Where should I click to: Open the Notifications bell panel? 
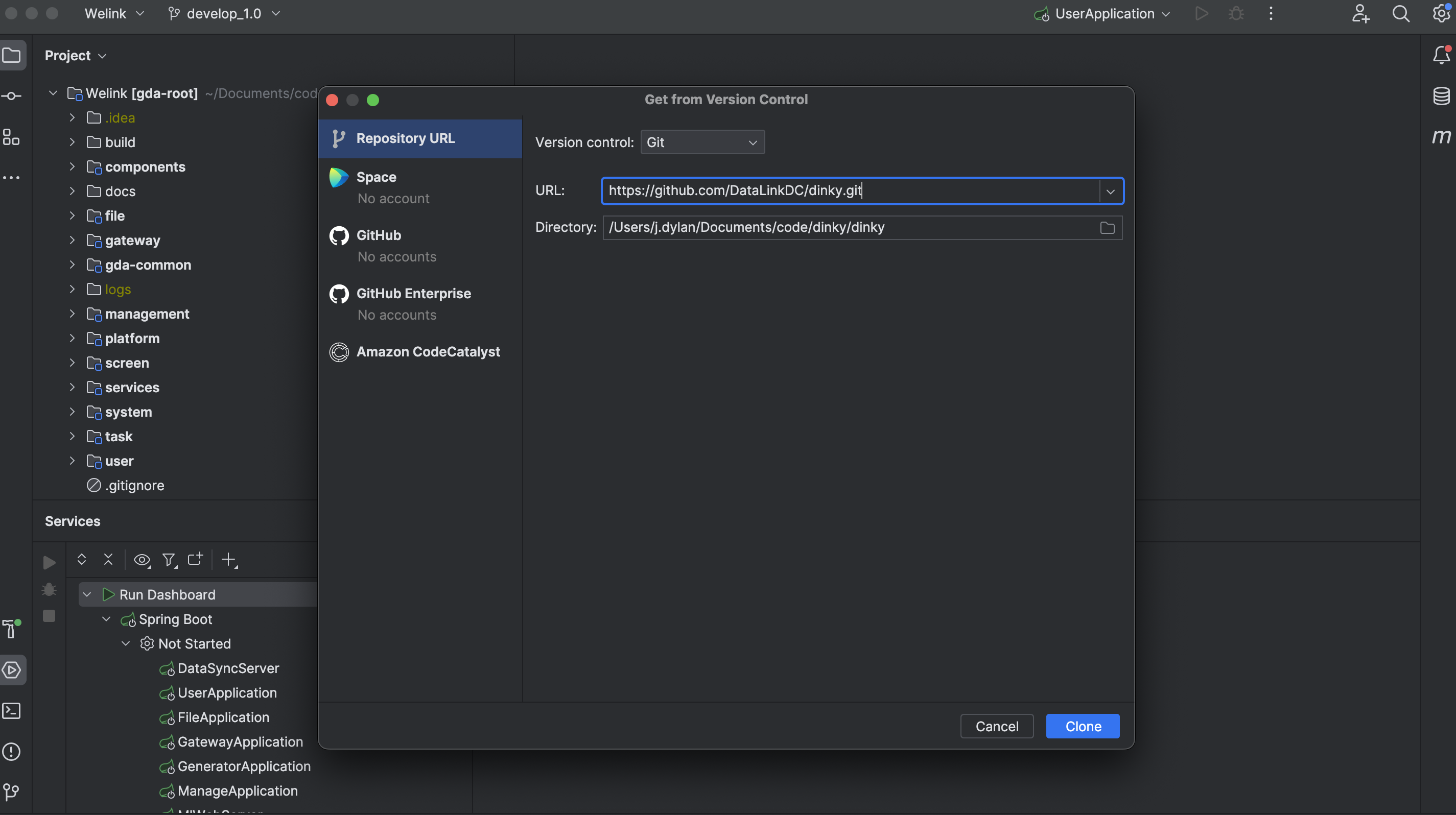tap(1441, 55)
